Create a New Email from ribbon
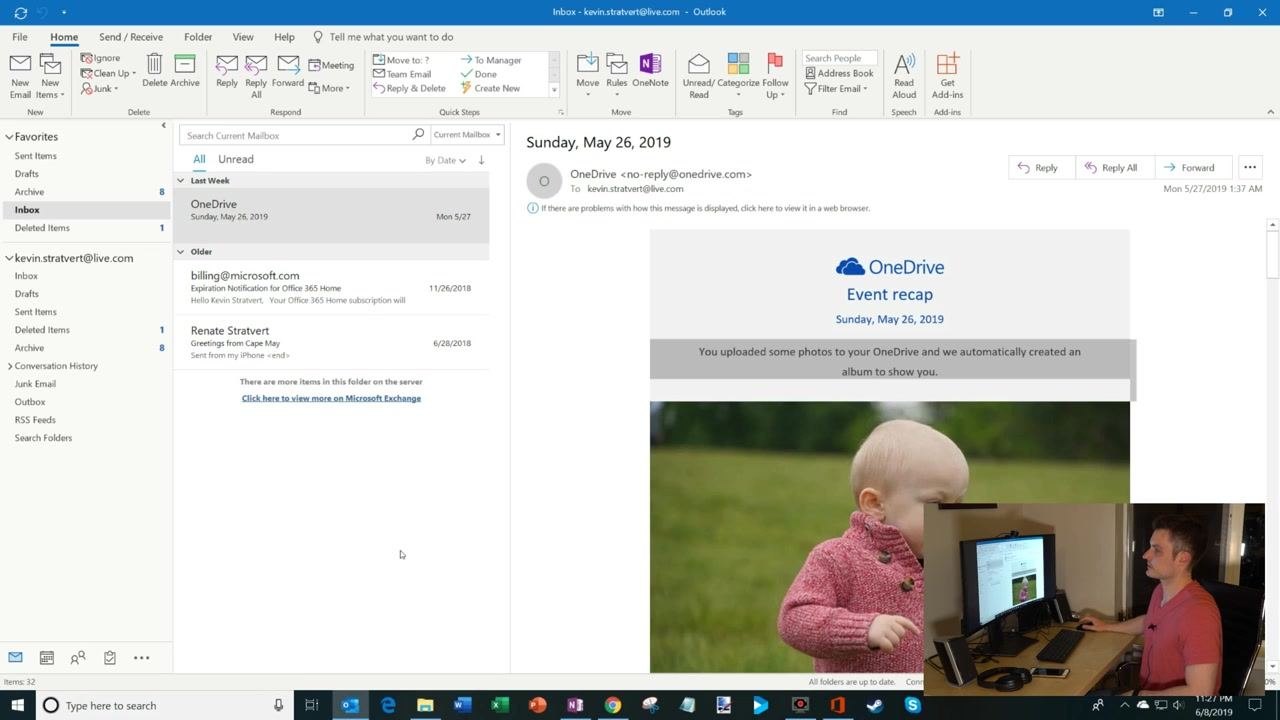The image size is (1280, 720). 20,76
